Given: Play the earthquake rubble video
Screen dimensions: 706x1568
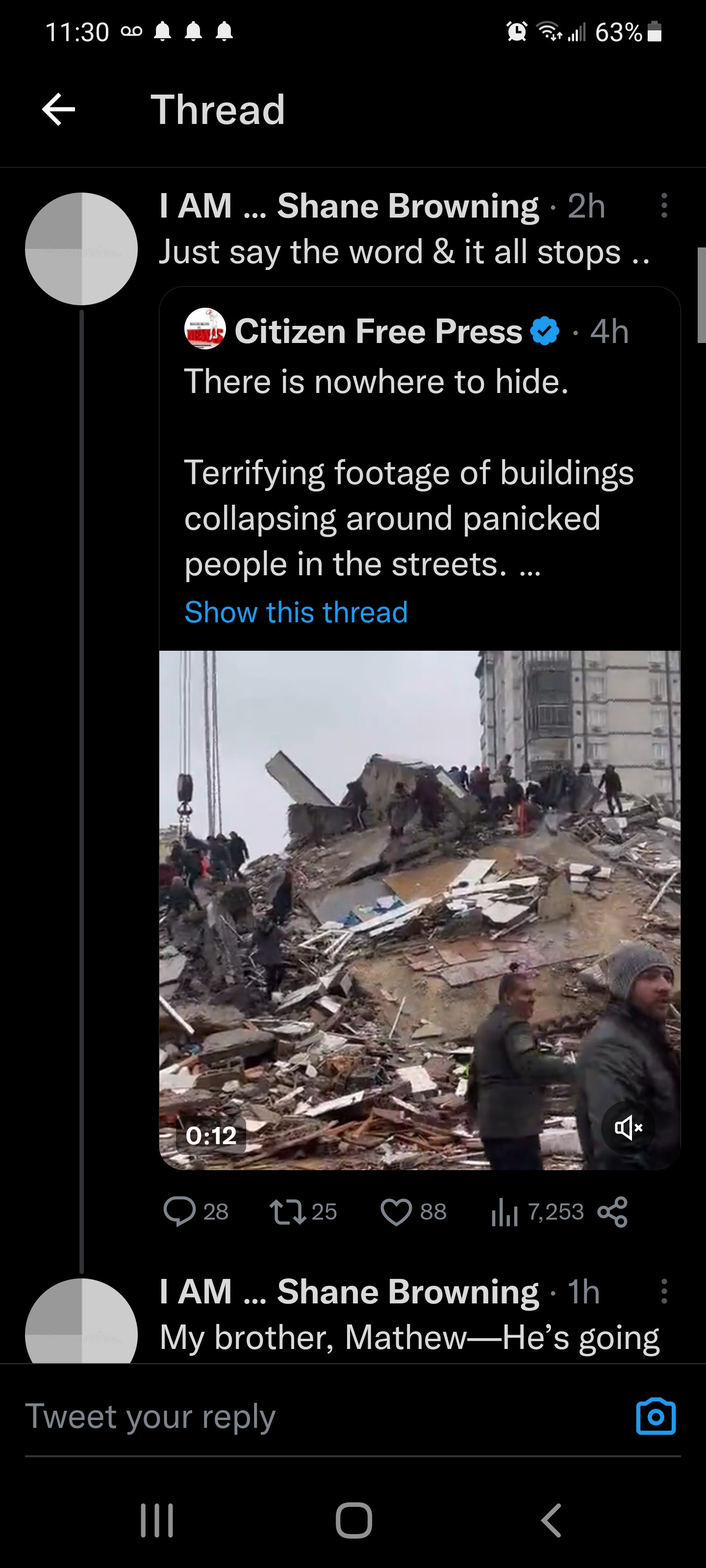Looking at the screenshot, I should point(420,910).
